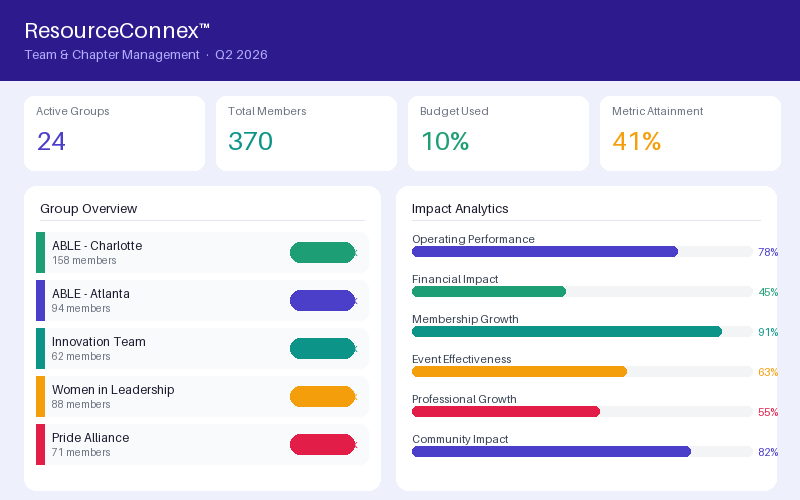
Task: Click the orange pill for Women in Leadership
Action: [x=322, y=396]
